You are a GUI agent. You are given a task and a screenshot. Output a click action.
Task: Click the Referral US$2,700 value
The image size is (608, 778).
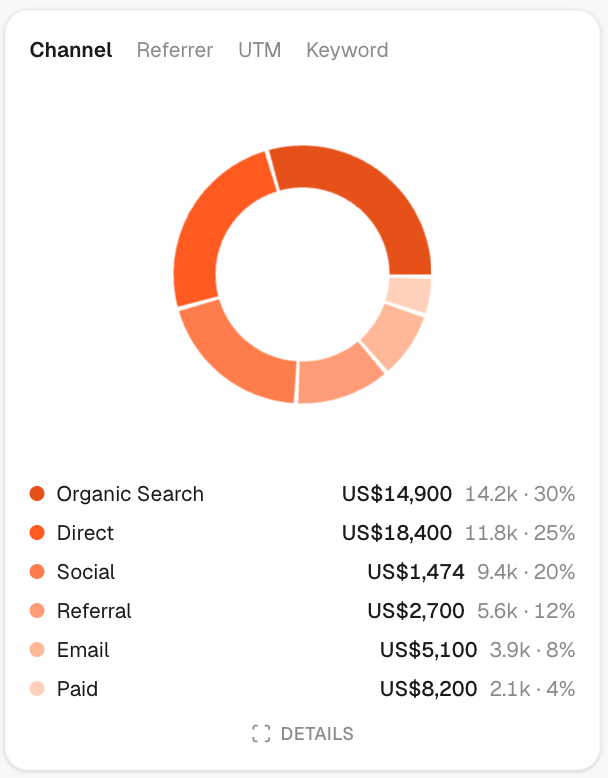[416, 611]
